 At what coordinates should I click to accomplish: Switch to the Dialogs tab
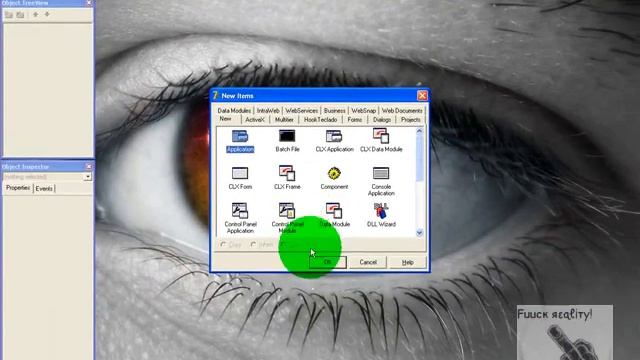pyautogui.click(x=382, y=120)
